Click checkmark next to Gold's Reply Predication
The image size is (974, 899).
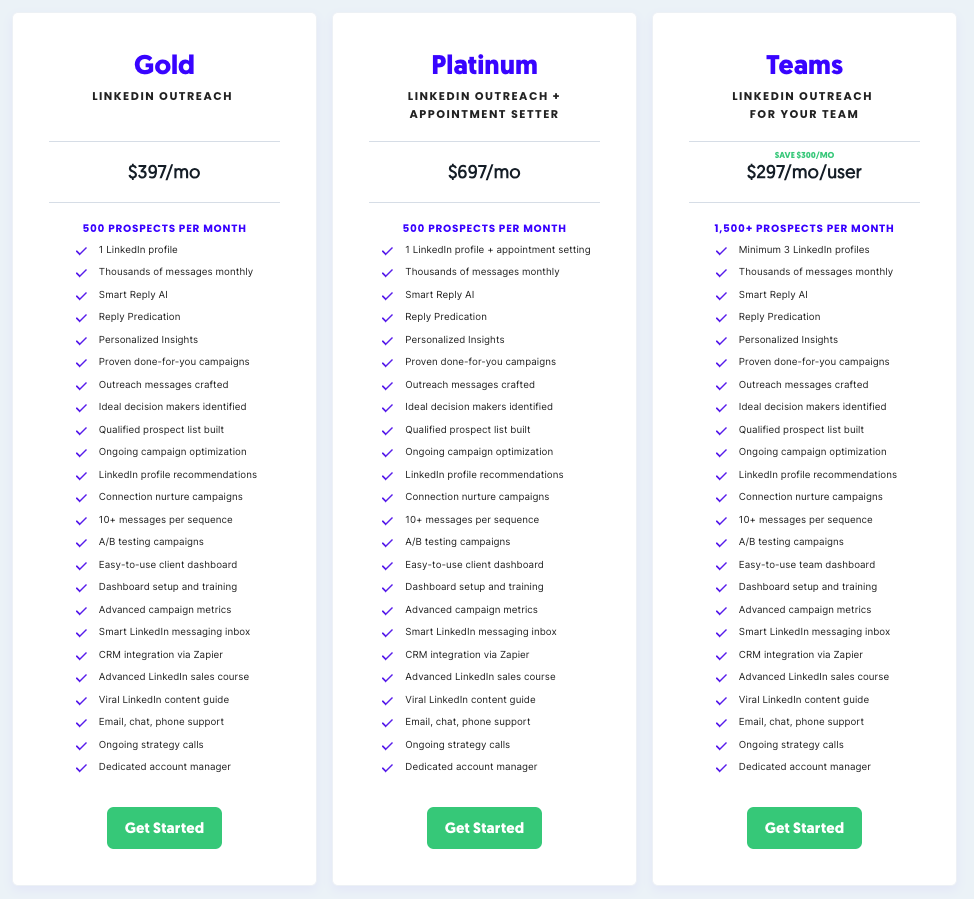coord(81,318)
